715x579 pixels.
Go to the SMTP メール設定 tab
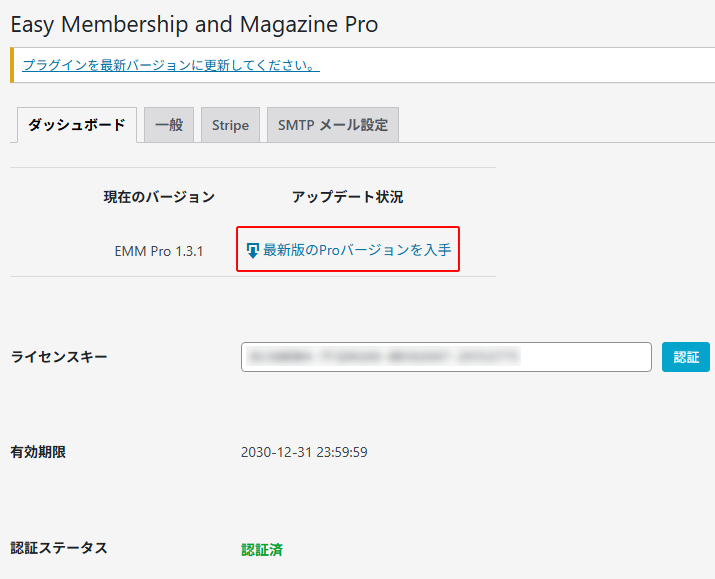[x=332, y=126]
